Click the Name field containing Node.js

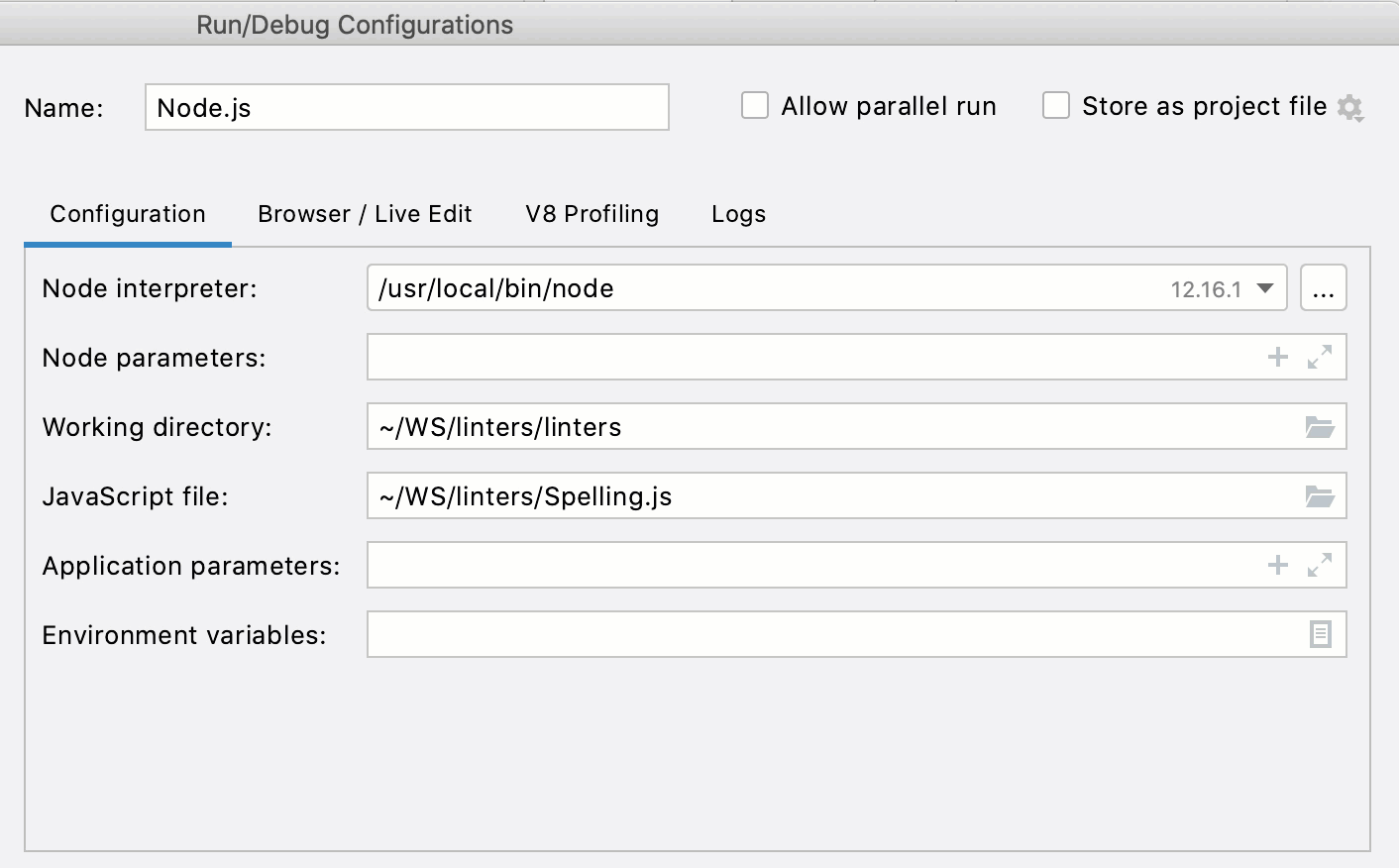coord(406,108)
